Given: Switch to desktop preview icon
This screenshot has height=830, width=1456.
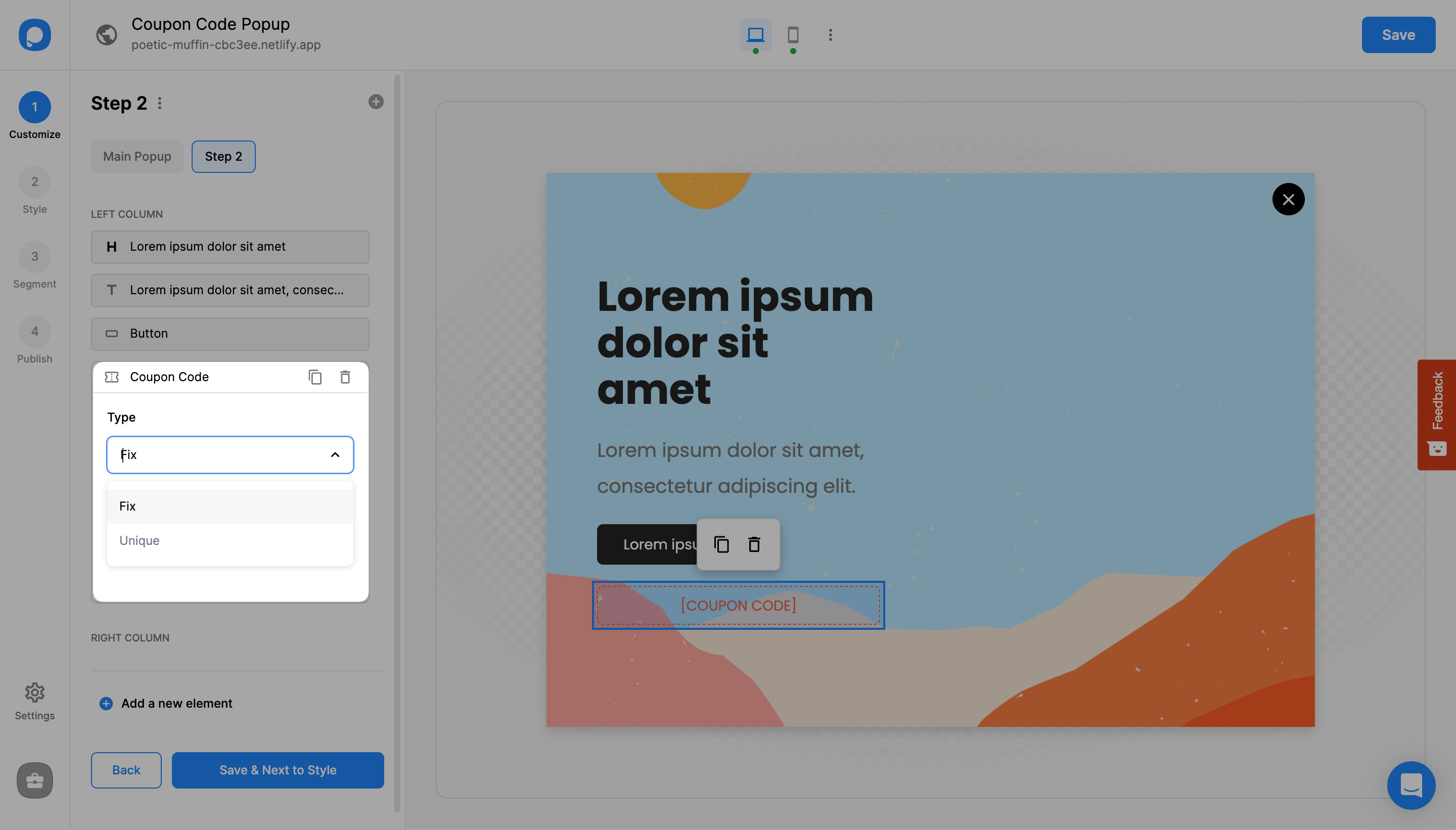Looking at the screenshot, I should [x=755, y=35].
